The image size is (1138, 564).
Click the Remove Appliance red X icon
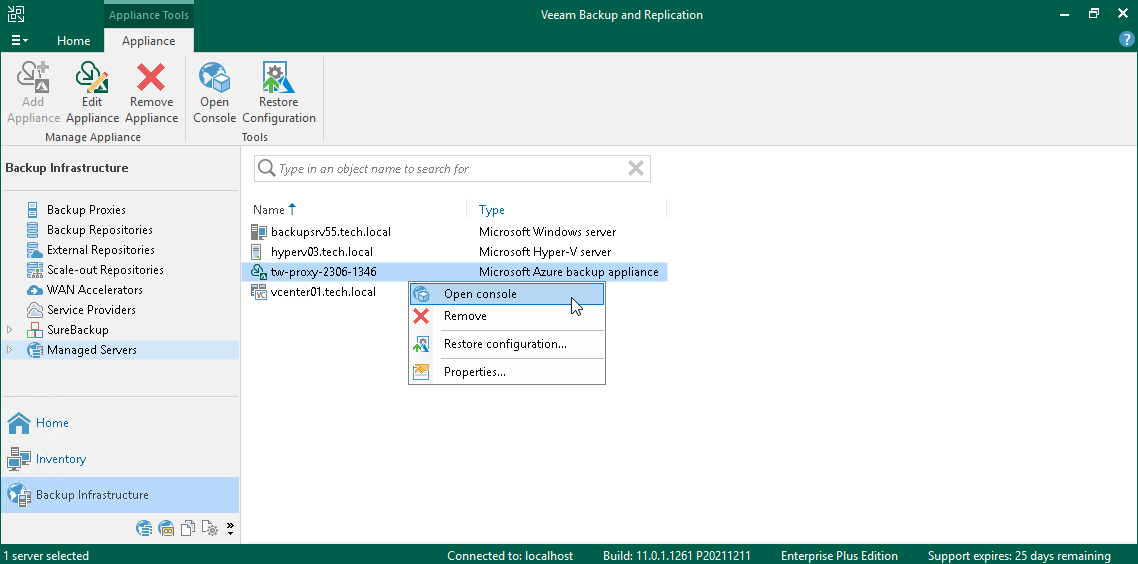(151, 78)
